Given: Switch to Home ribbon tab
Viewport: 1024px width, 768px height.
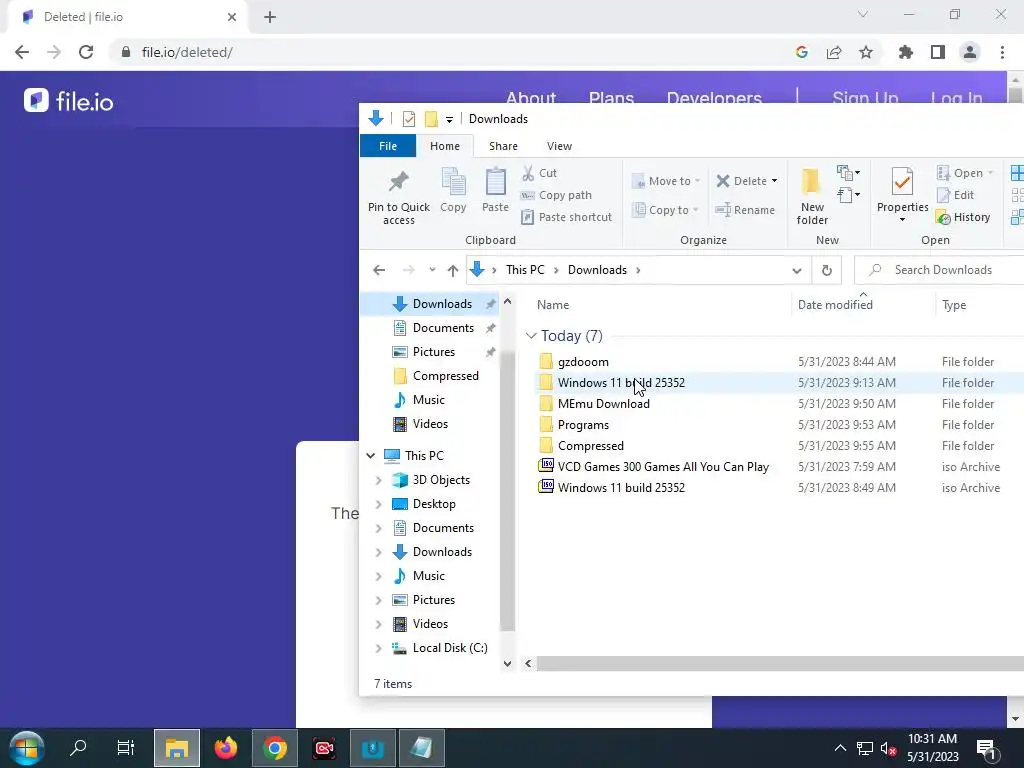Looking at the screenshot, I should 445,146.
